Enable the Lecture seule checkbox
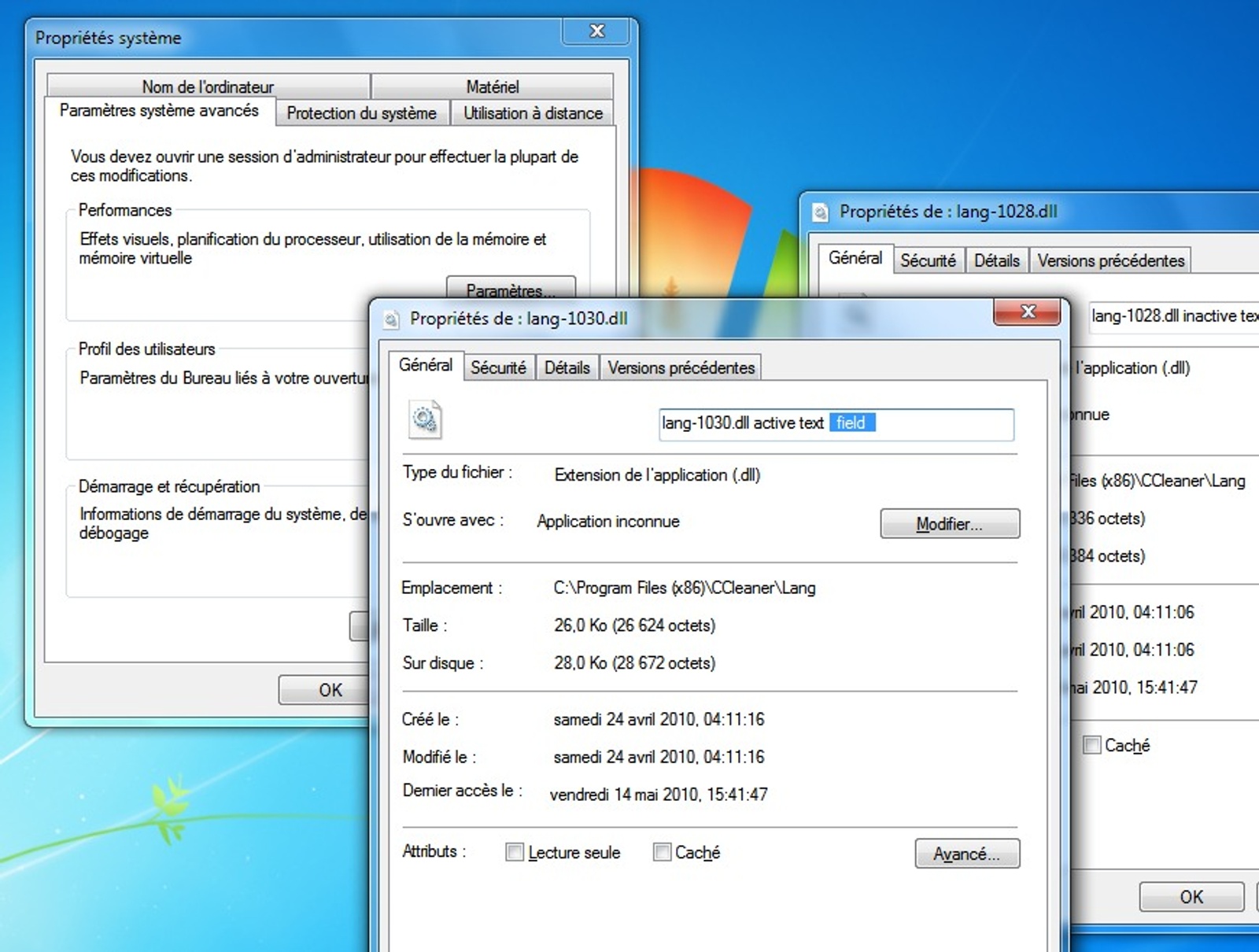This screenshot has width=1259, height=952. click(x=515, y=852)
